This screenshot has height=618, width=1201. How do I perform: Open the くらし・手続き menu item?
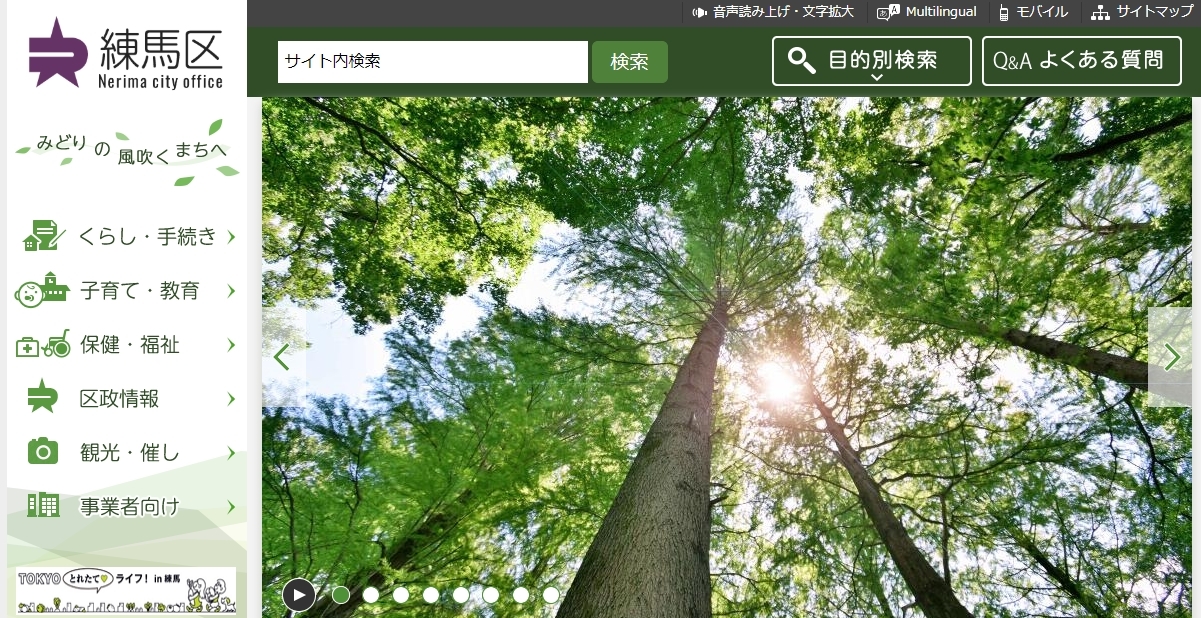click(x=127, y=237)
